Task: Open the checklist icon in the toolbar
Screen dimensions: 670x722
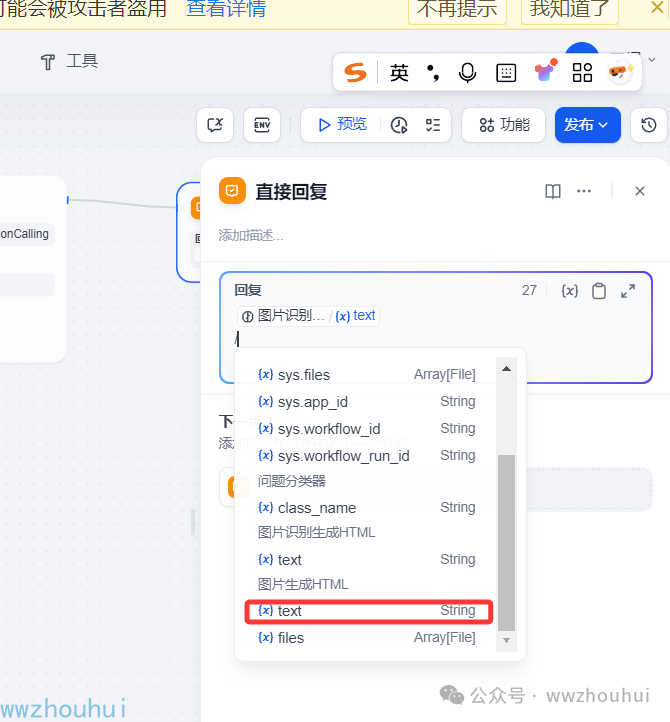Action: 433,125
